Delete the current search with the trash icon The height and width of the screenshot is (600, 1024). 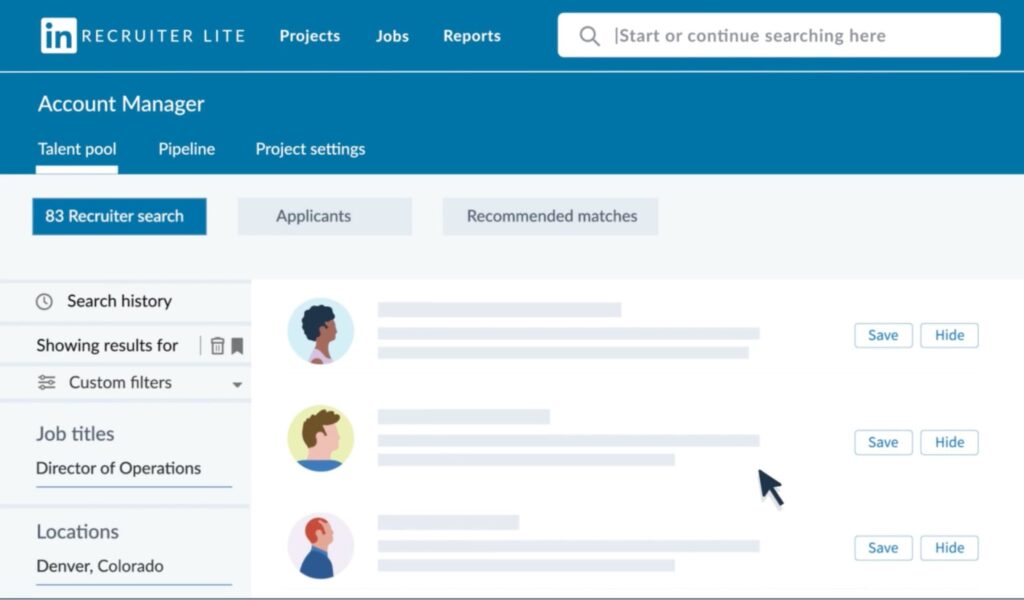tap(218, 345)
